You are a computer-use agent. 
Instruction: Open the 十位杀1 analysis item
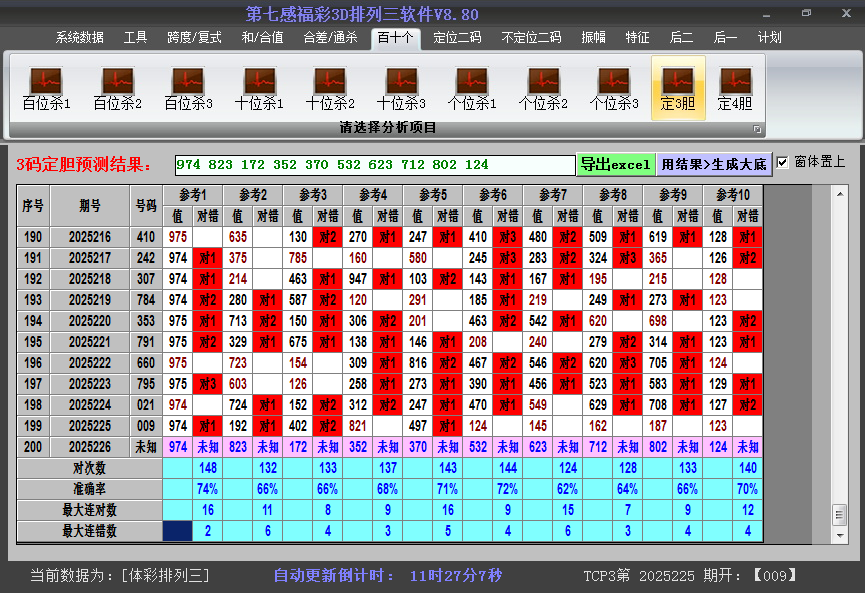[x=259, y=88]
